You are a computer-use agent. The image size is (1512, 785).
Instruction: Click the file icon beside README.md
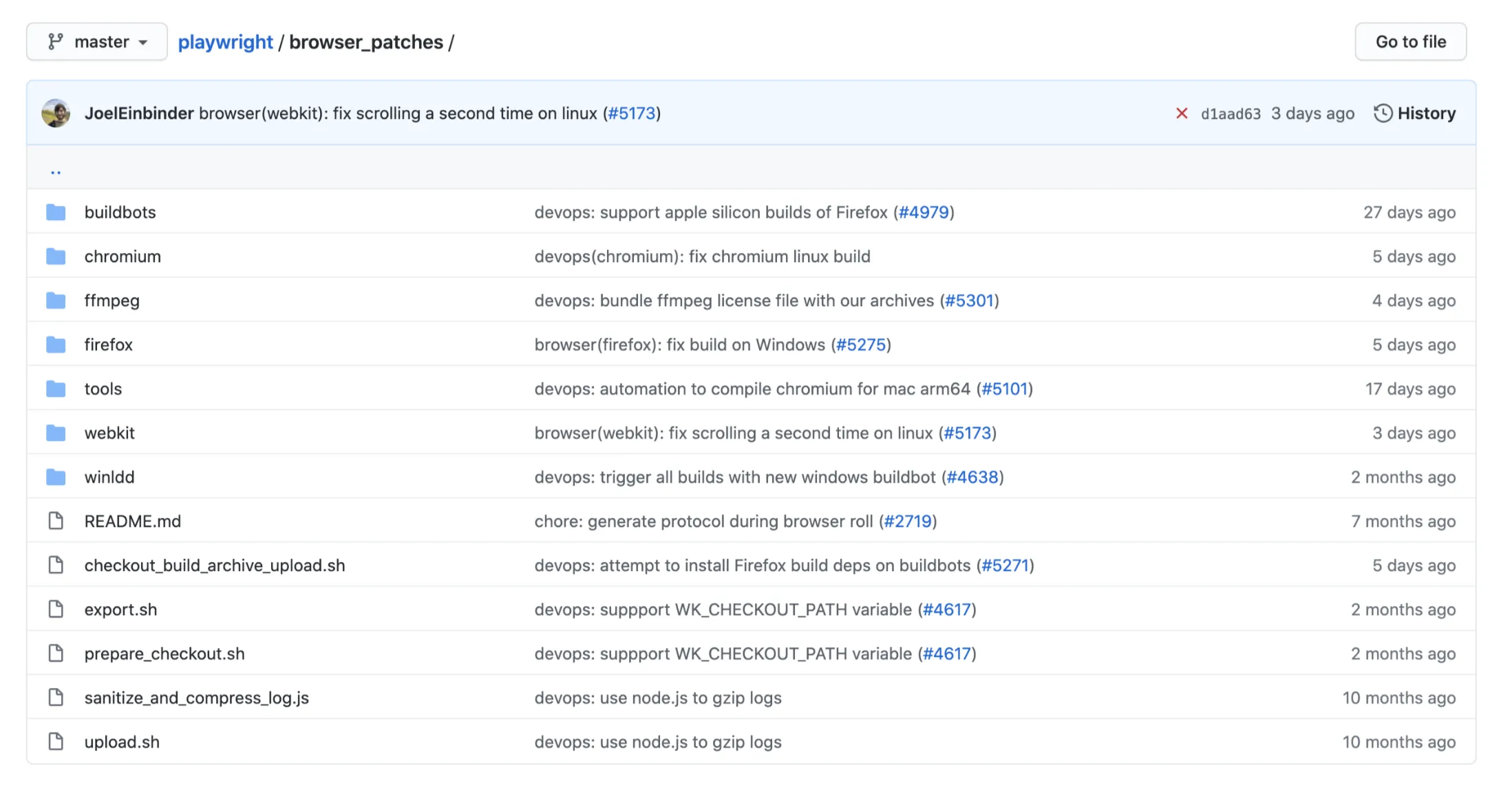point(56,521)
